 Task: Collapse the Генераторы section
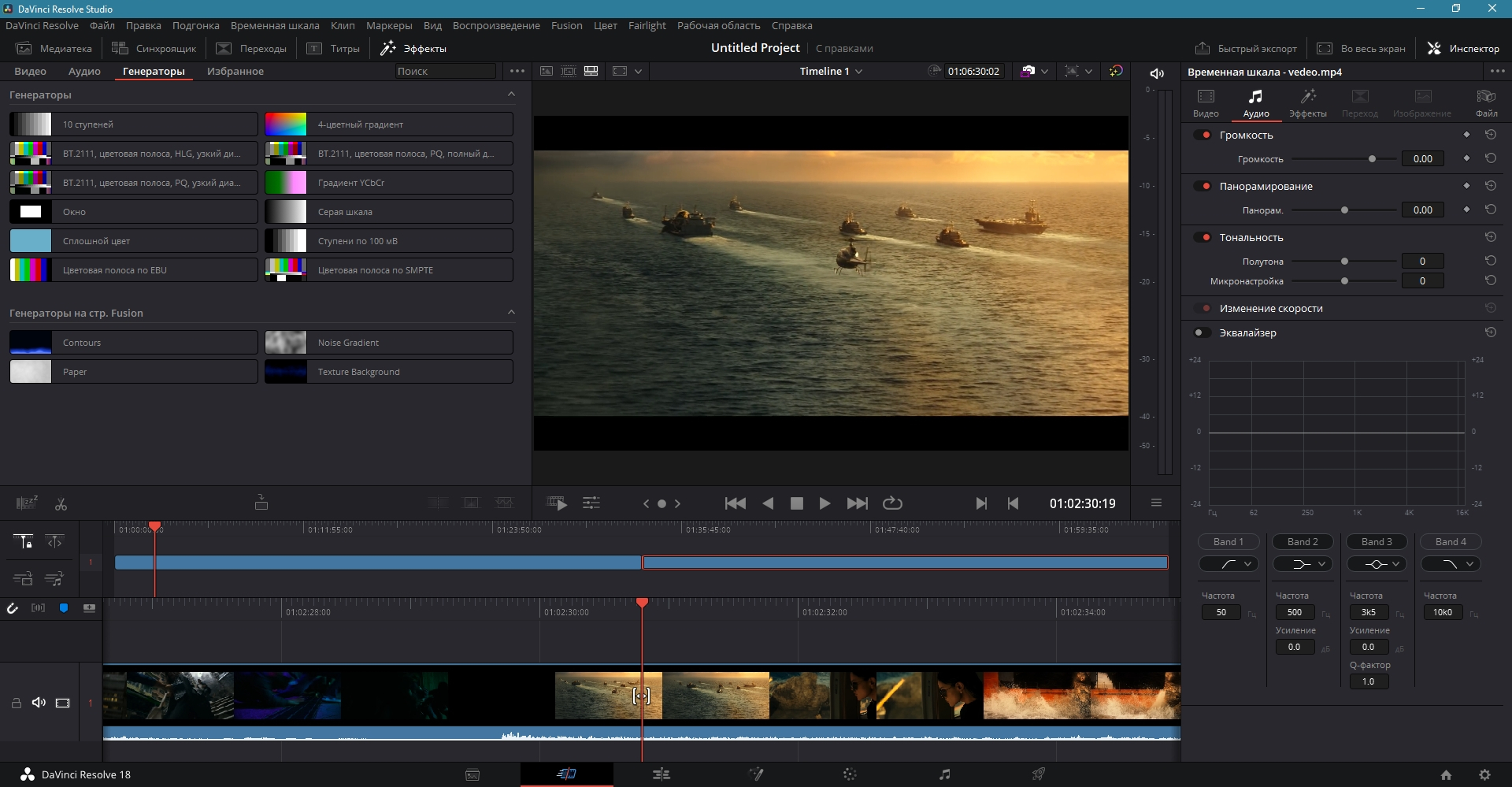[x=511, y=94]
